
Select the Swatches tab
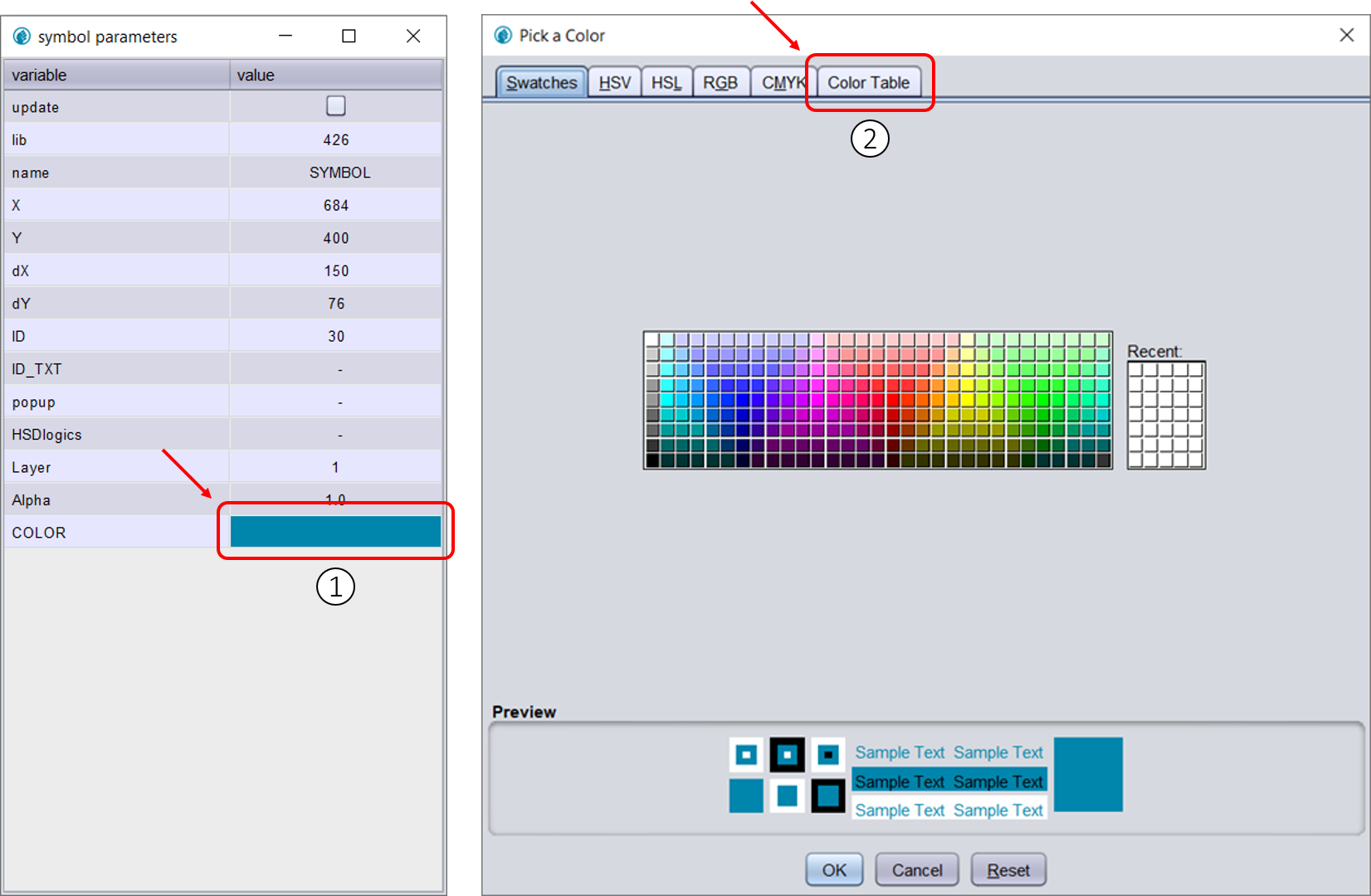tap(540, 81)
